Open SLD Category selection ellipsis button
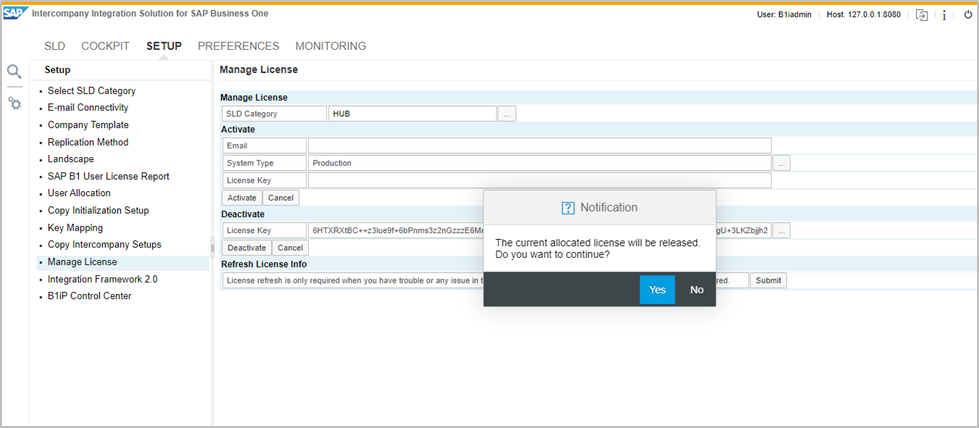Viewport: 979px width, 428px height. pos(507,114)
